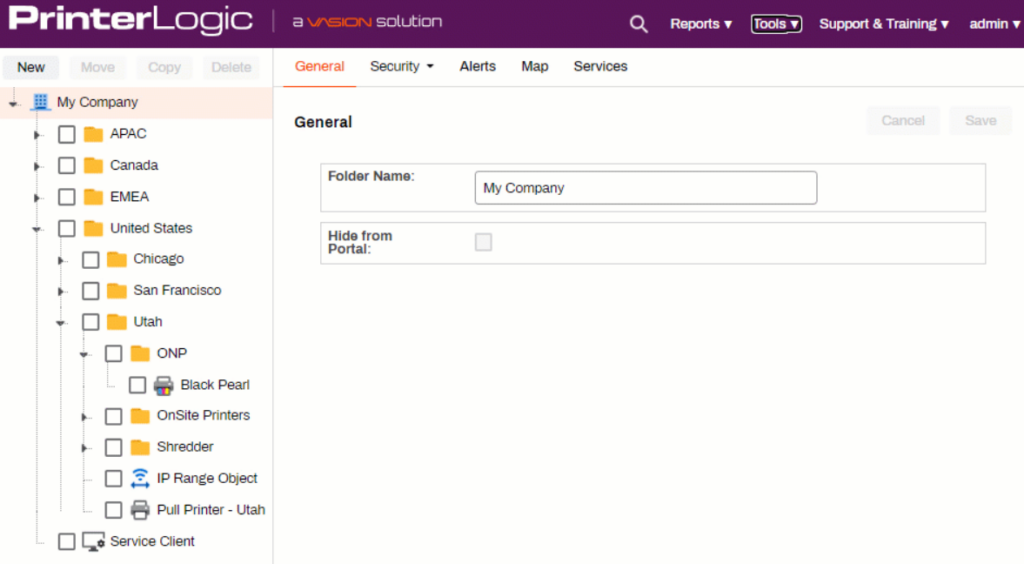Expand the Shredder folder arrow
The image size is (1024, 564).
tap(84, 448)
